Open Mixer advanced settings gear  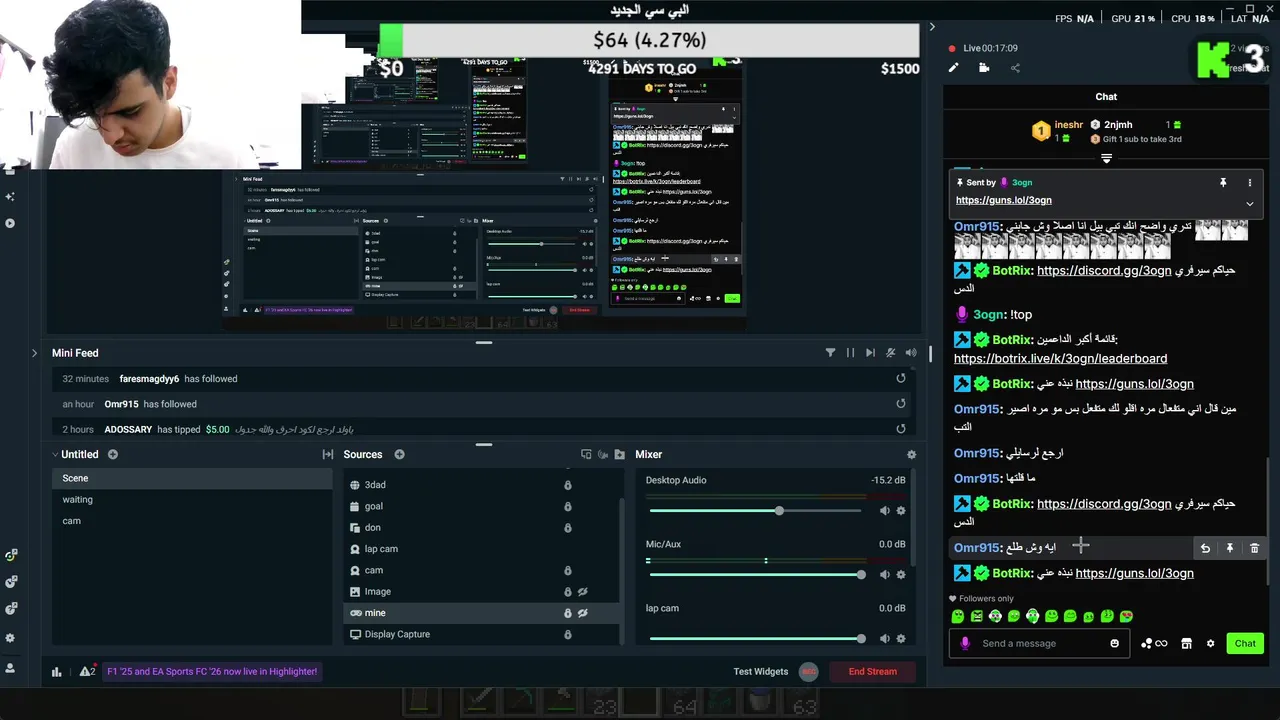pos(911,454)
